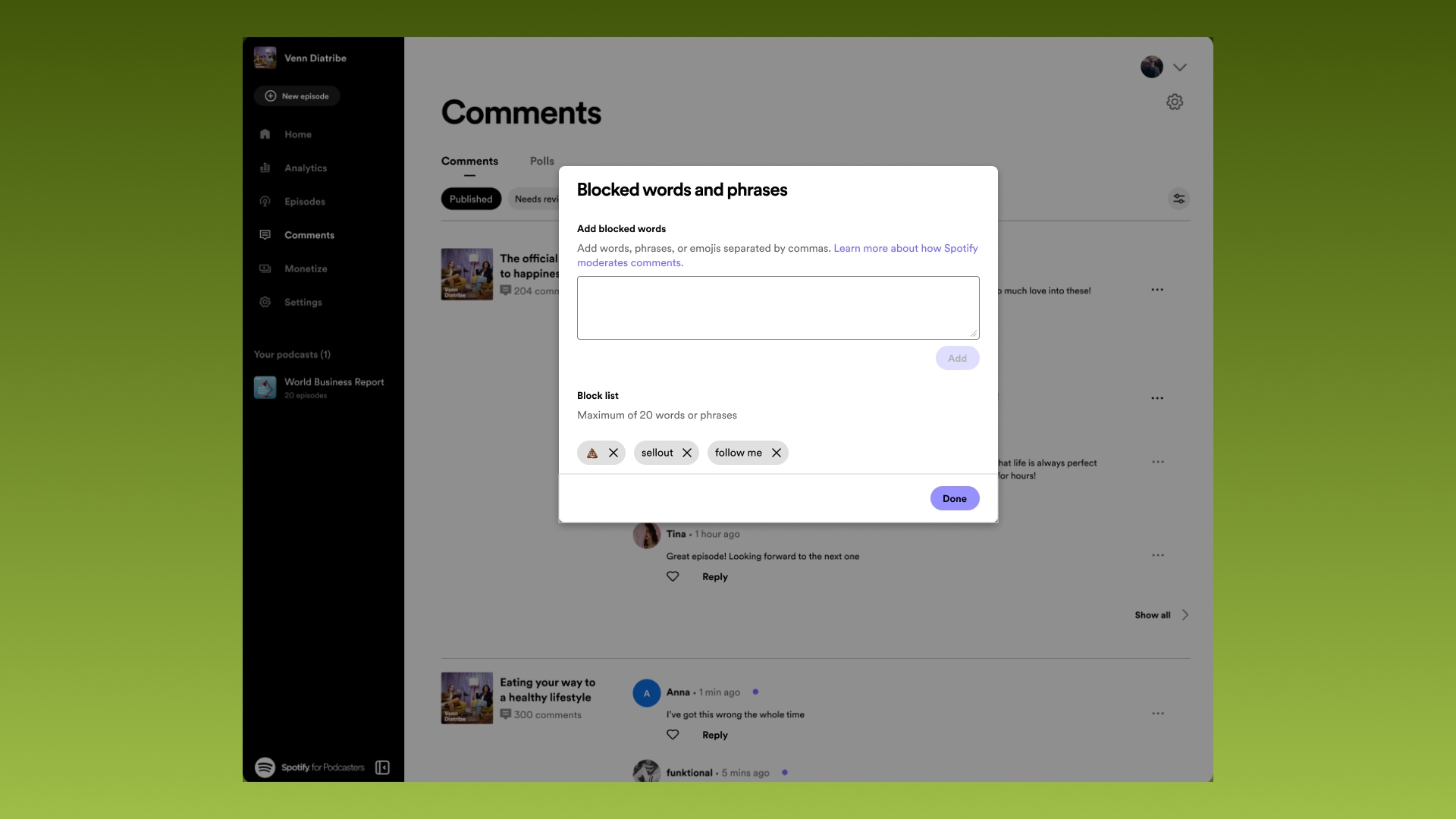
Task: Click the Done button in dialog
Action: click(x=955, y=498)
